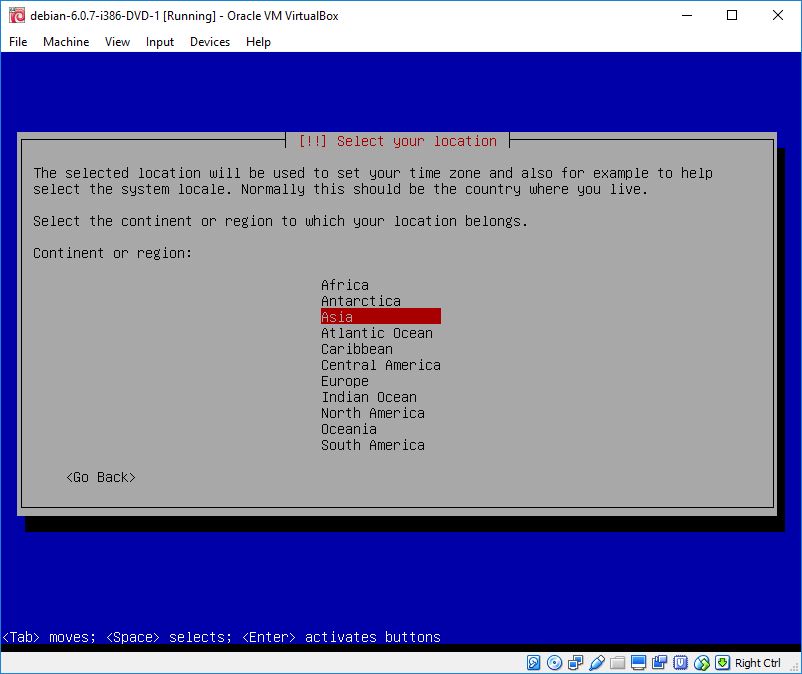The width and height of the screenshot is (802, 674).
Task: Select Africa in the region list
Action: 345,285
